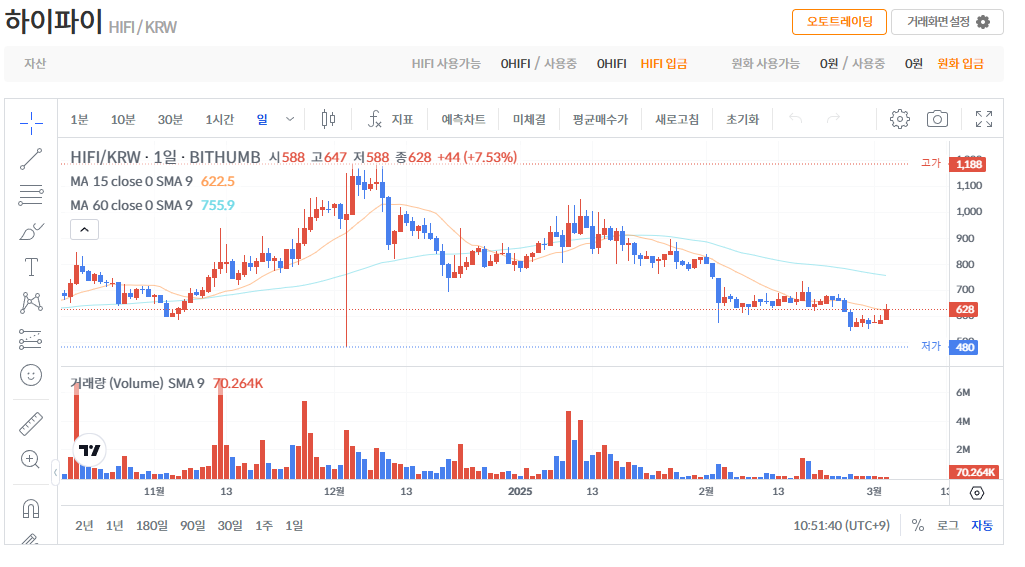This screenshot has width=1025, height=567.
Task: Select the 1시간 interval
Action: click(220, 120)
